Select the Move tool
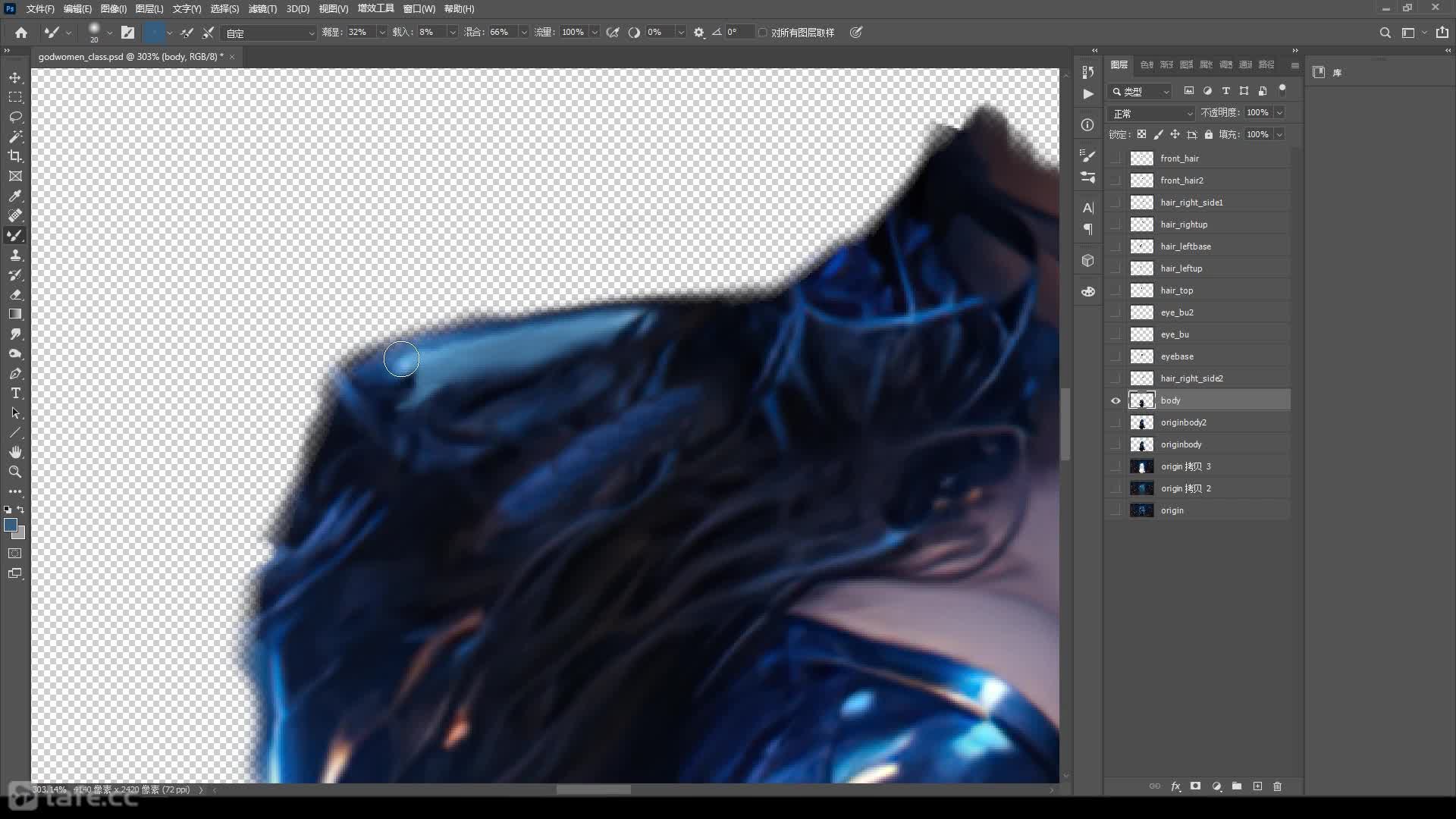 (15, 78)
